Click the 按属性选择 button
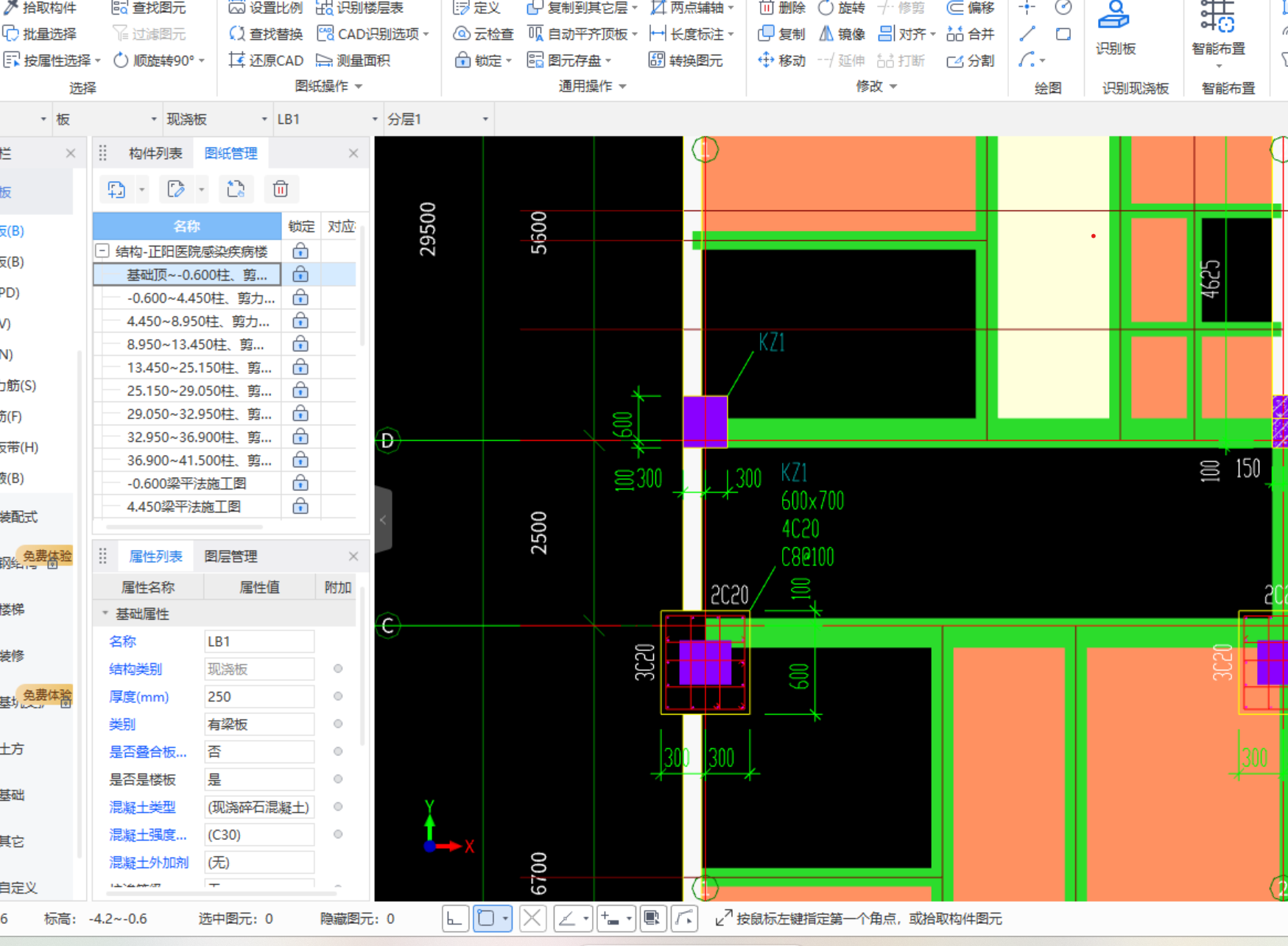This screenshot has width=1288, height=946. click(x=52, y=60)
